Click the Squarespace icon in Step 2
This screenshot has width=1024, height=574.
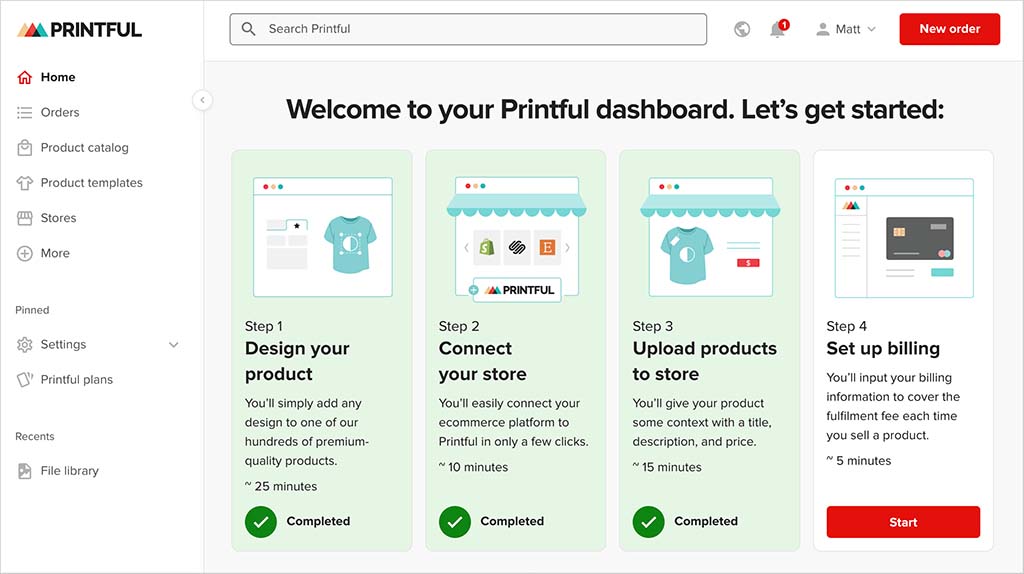pyautogui.click(x=517, y=247)
